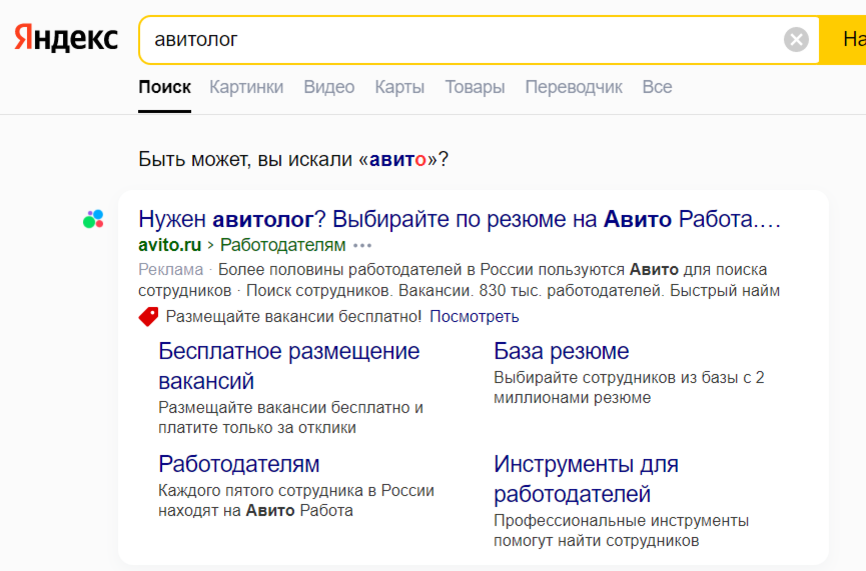Click the yellow search button
866x571 pixels.
pyautogui.click(x=843, y=40)
